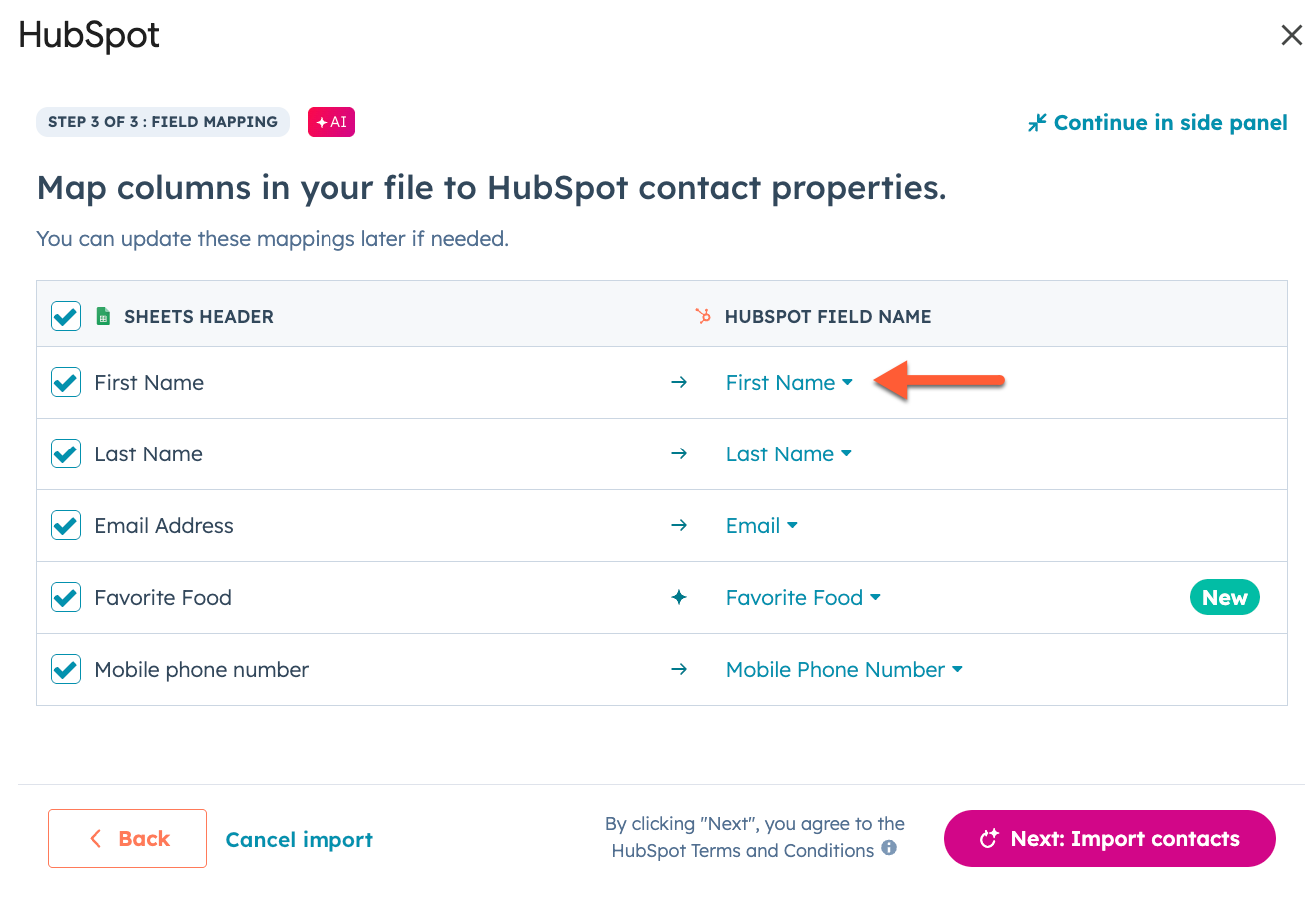Viewport: 1316px width, 899px height.
Task: Click the Google Sheets icon in header
Action: pos(103,315)
